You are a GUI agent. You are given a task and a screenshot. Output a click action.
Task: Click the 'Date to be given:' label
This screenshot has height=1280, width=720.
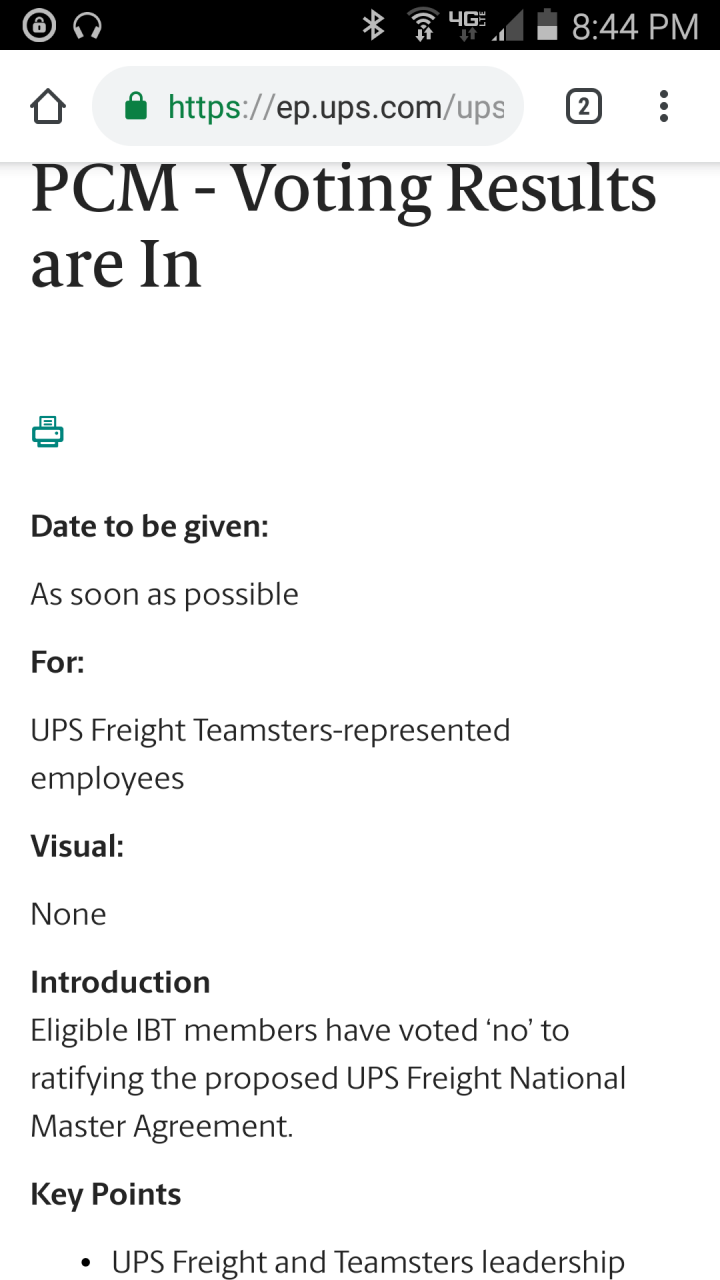click(x=150, y=526)
